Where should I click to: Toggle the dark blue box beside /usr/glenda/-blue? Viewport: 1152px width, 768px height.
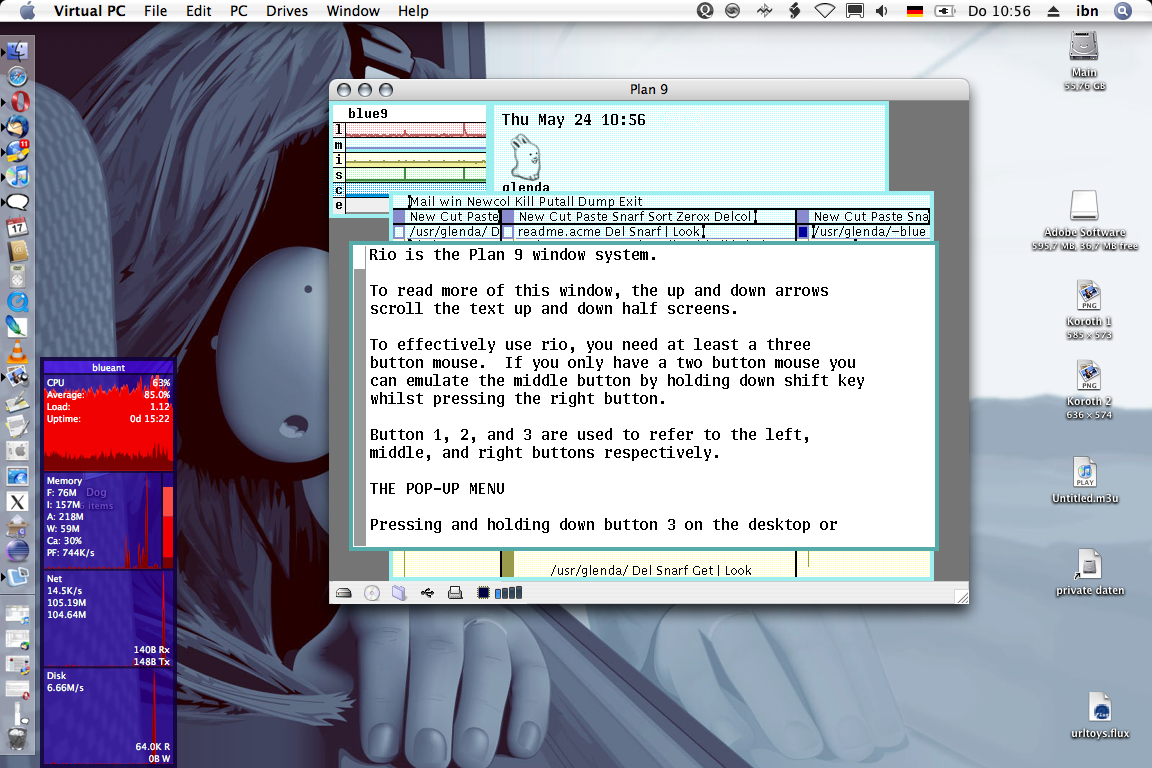point(803,232)
